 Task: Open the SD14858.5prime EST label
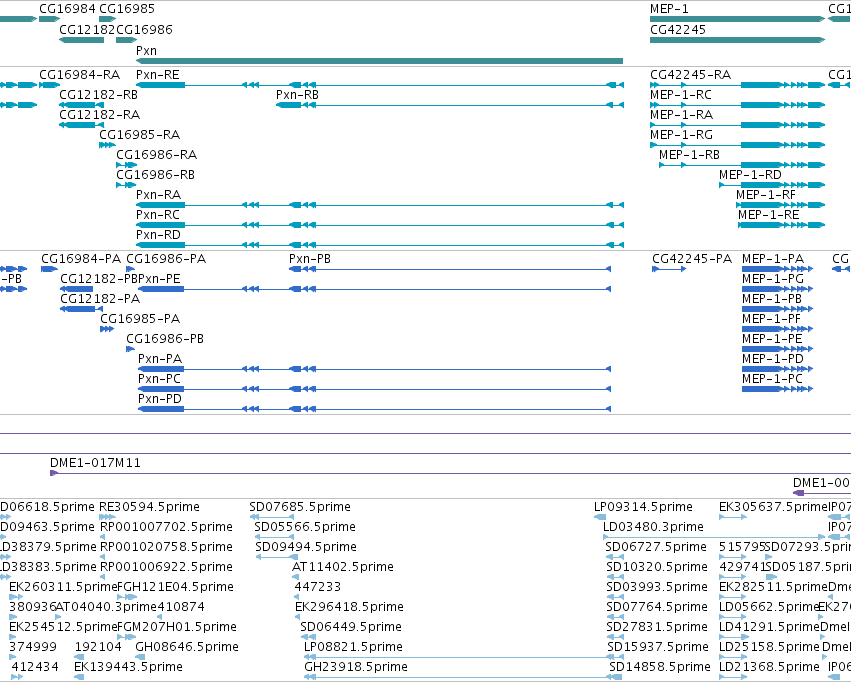pos(659,667)
